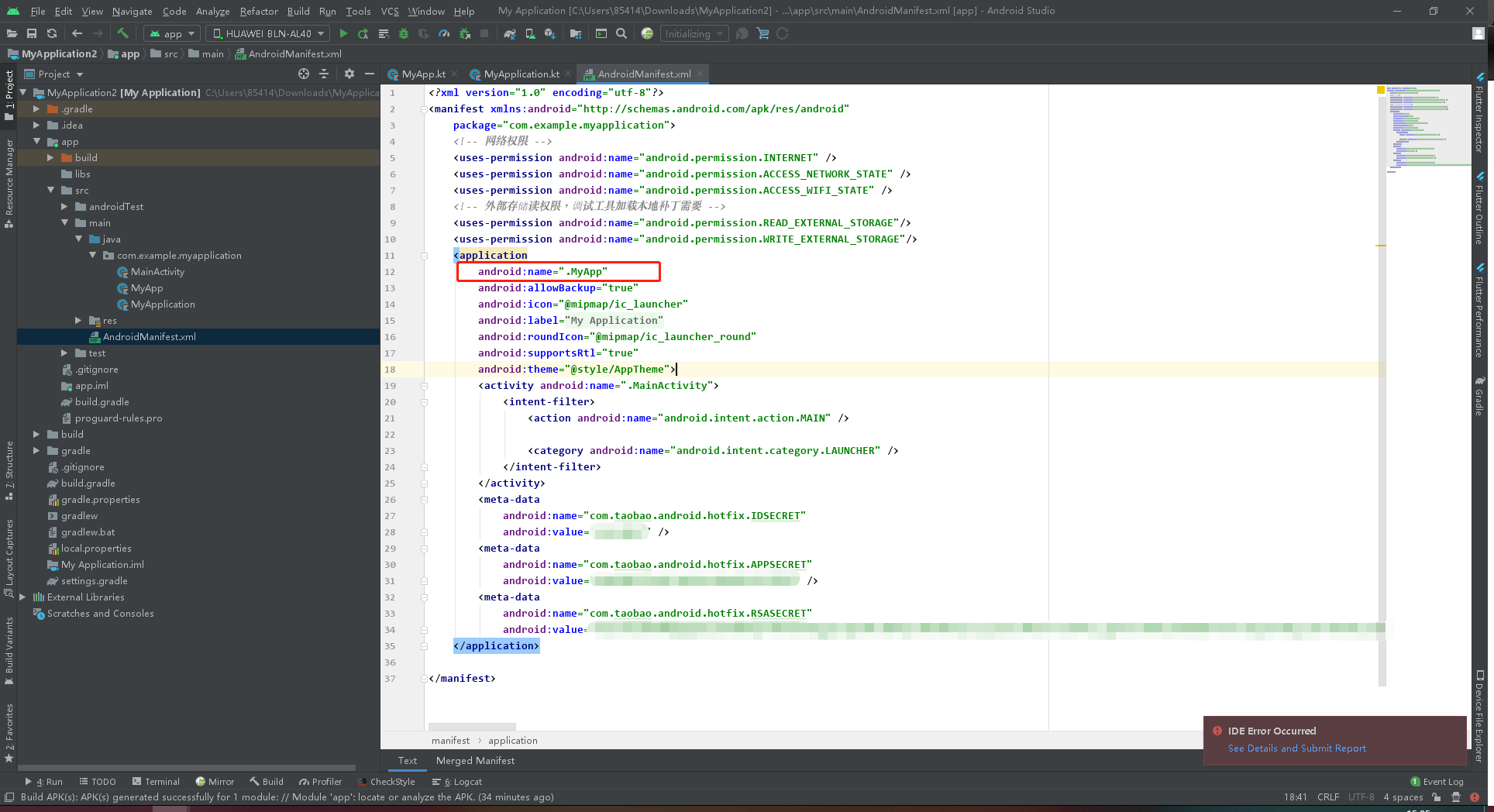Image resolution: width=1494 pixels, height=812 pixels.
Task: Select build.gradle under app folder
Action: (102, 402)
